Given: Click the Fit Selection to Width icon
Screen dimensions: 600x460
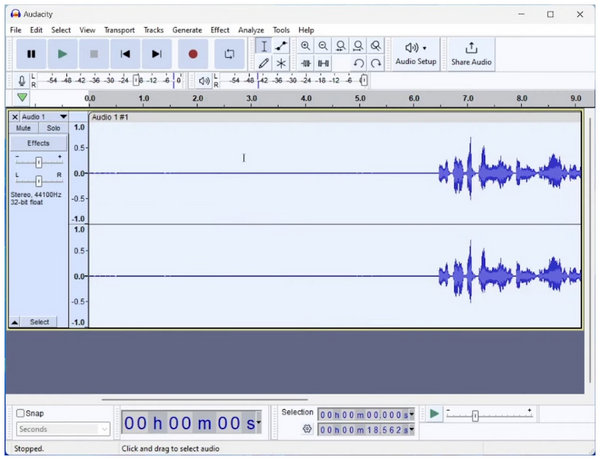Looking at the screenshot, I should 341,46.
